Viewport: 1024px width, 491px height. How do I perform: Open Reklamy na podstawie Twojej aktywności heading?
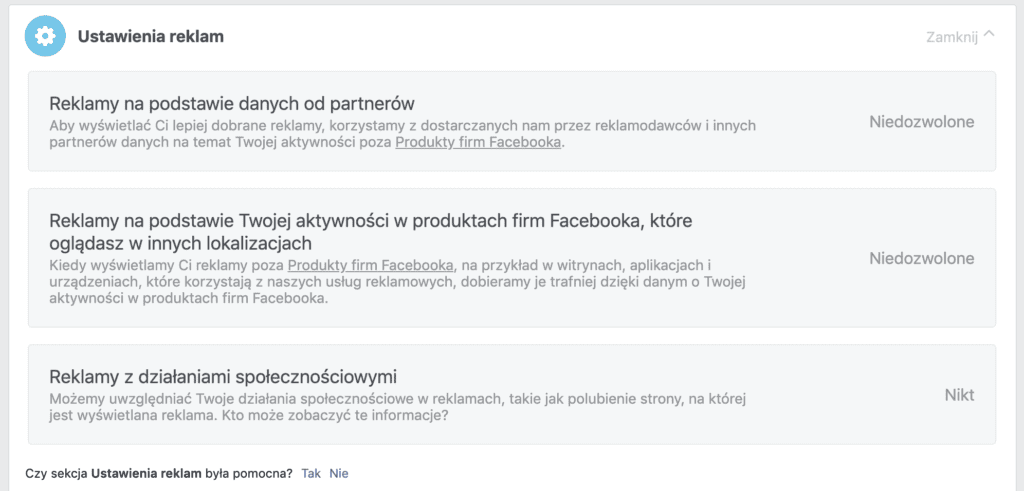[370, 232]
